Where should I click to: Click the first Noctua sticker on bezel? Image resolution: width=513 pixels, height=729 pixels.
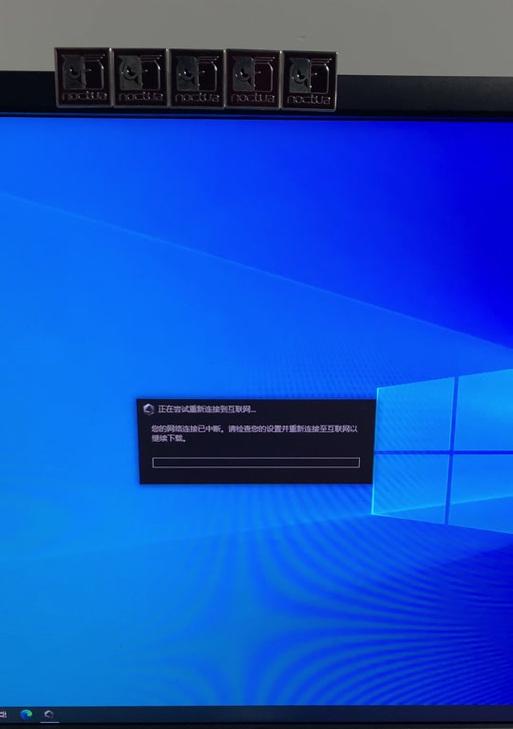(x=83, y=78)
